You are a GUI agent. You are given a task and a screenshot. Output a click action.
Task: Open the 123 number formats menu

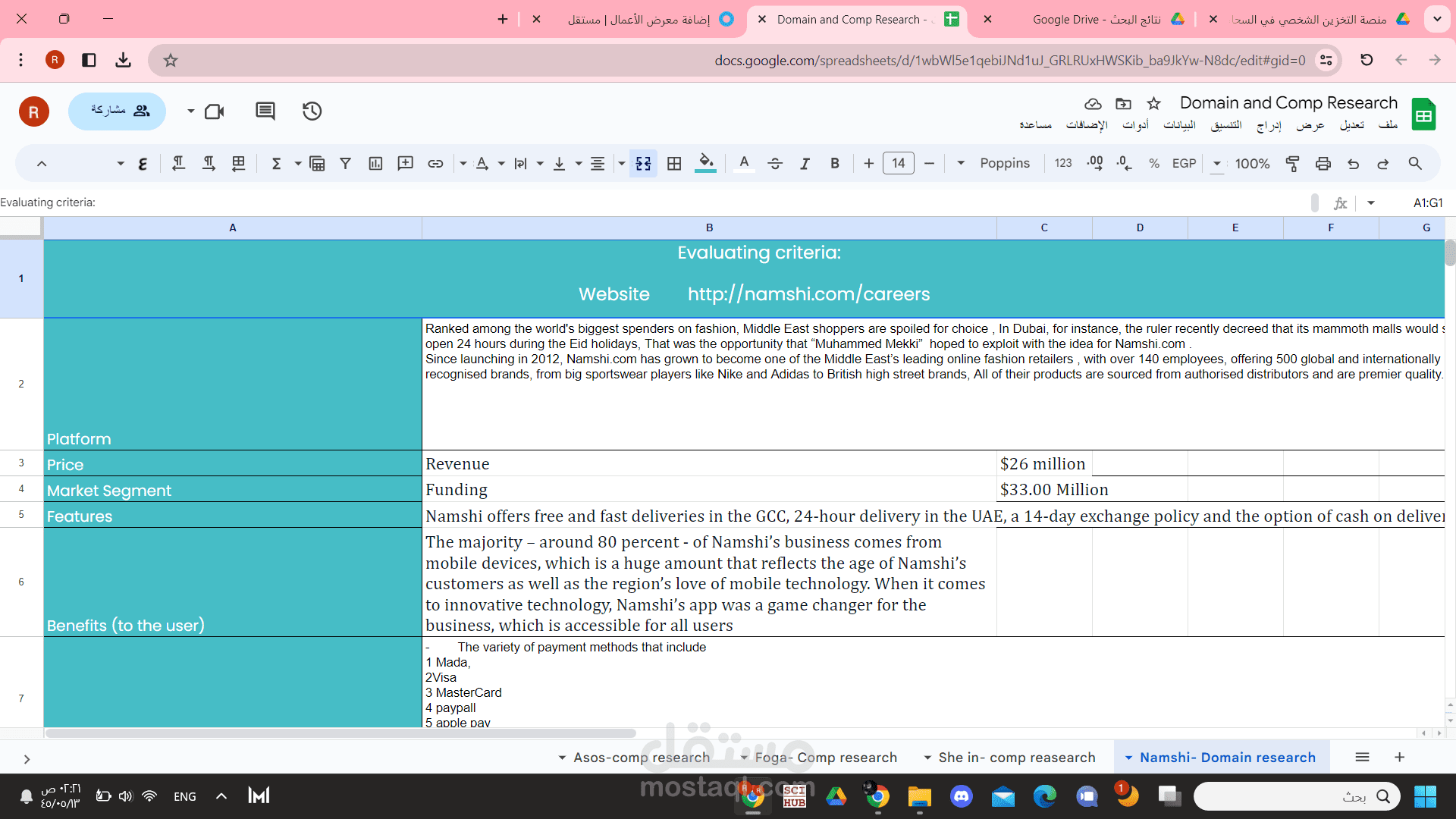point(1063,163)
